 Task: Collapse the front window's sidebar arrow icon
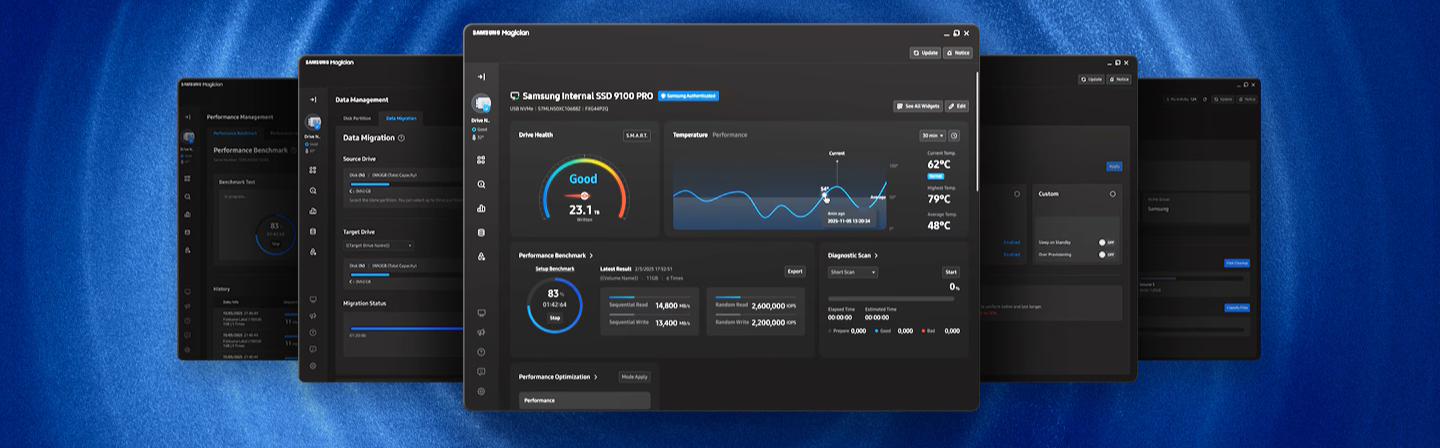point(481,77)
